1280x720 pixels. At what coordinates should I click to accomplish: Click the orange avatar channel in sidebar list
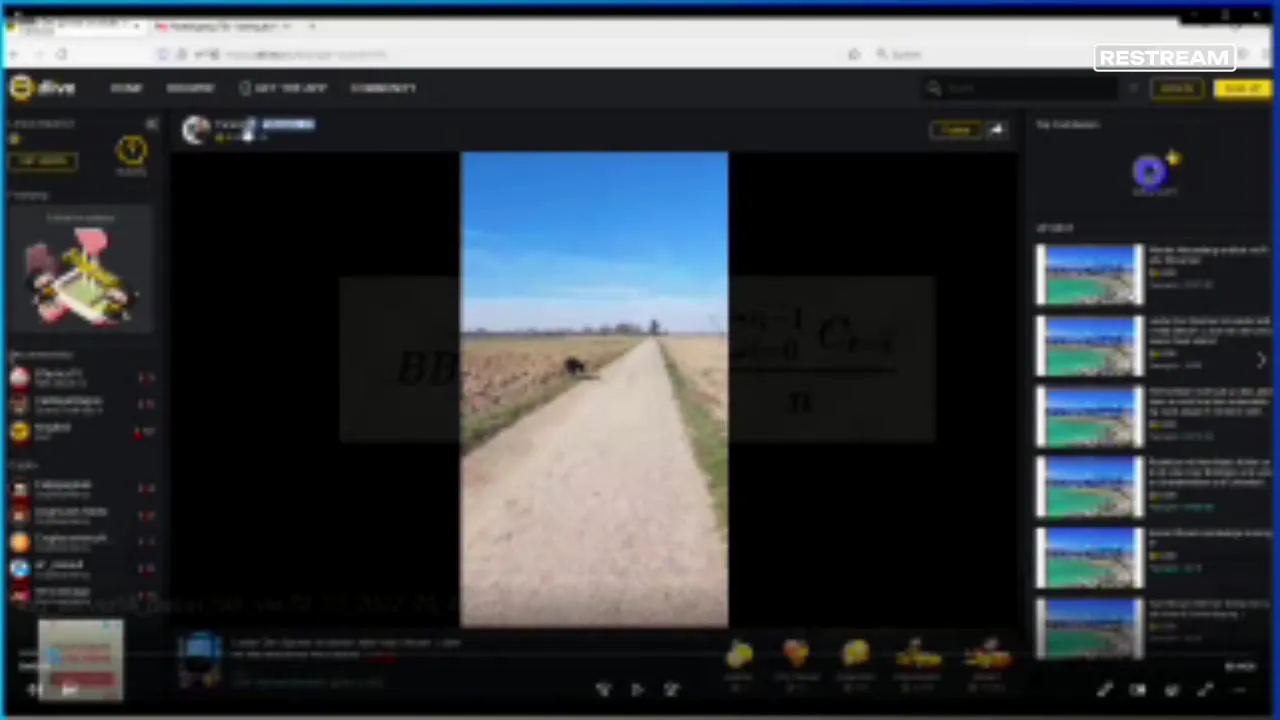[20, 541]
